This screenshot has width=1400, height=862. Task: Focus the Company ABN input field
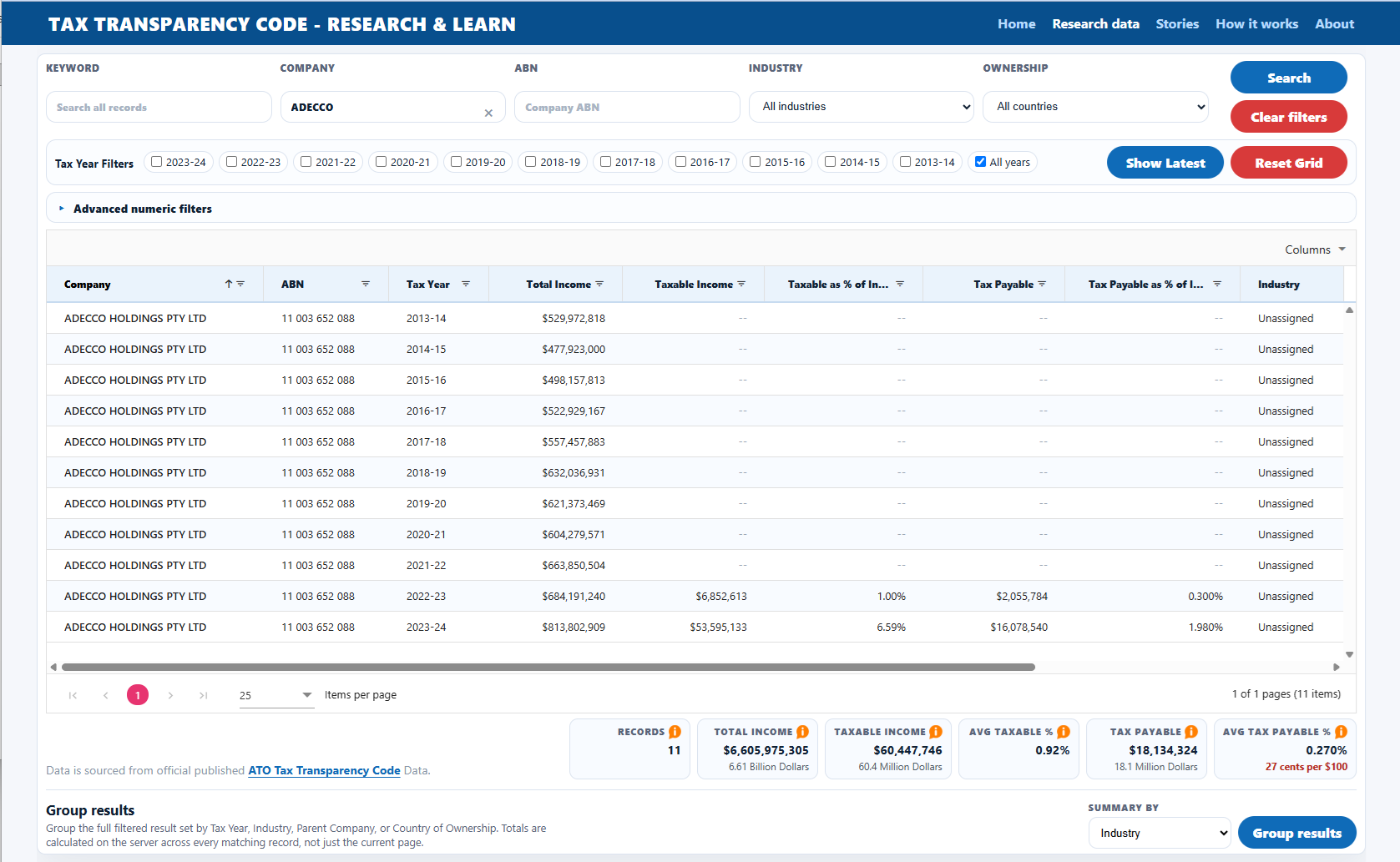click(x=627, y=107)
